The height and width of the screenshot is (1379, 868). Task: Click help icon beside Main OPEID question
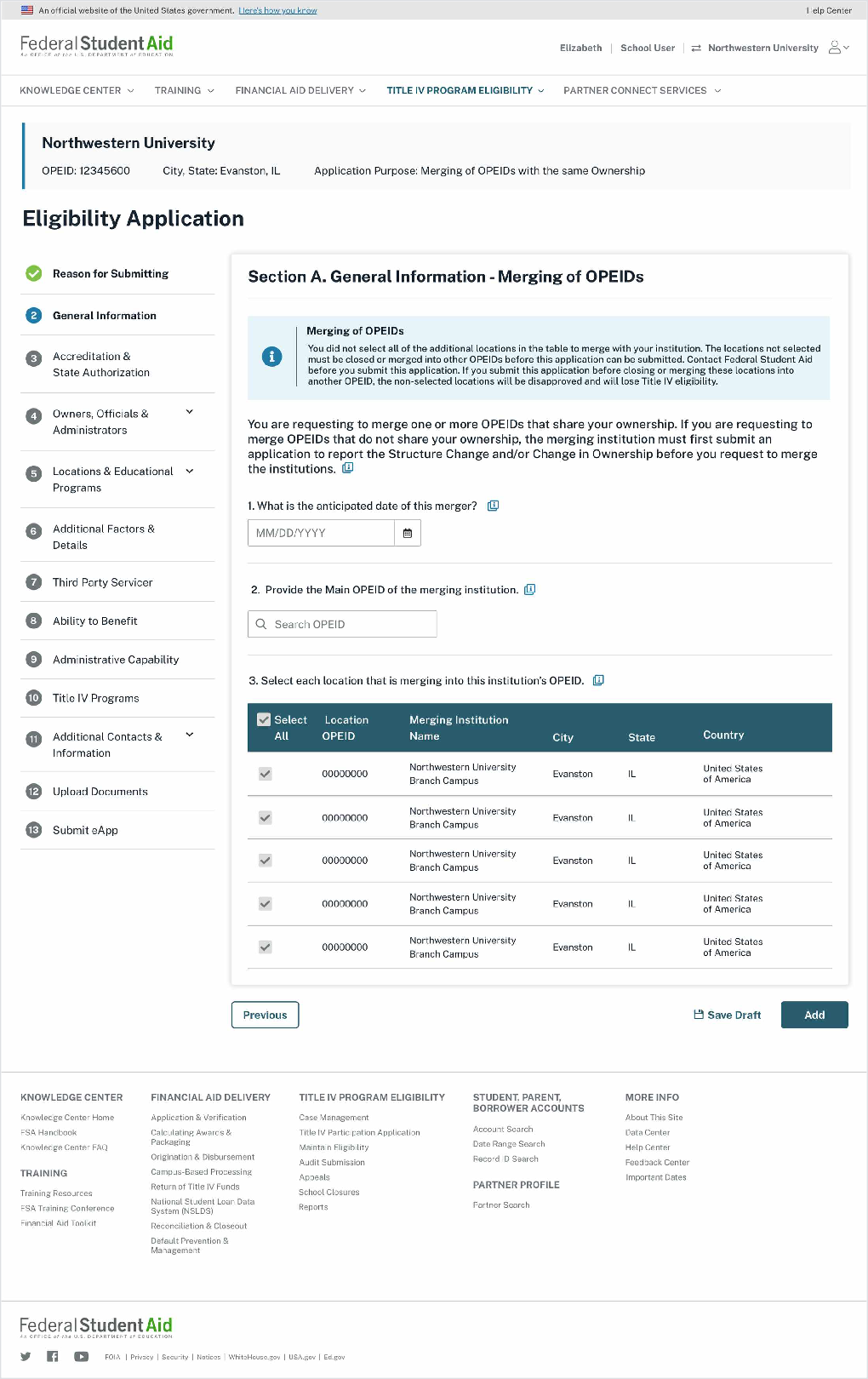529,589
